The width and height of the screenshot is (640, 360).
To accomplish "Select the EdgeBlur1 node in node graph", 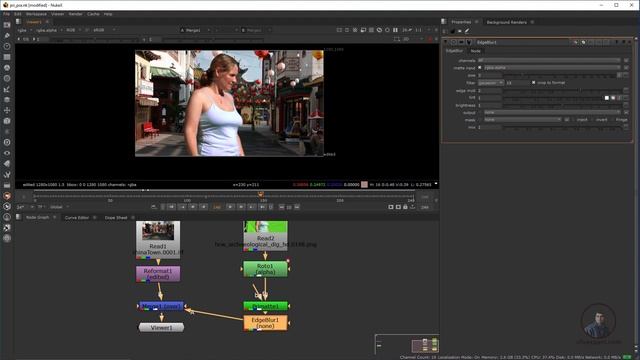I will click(265, 323).
